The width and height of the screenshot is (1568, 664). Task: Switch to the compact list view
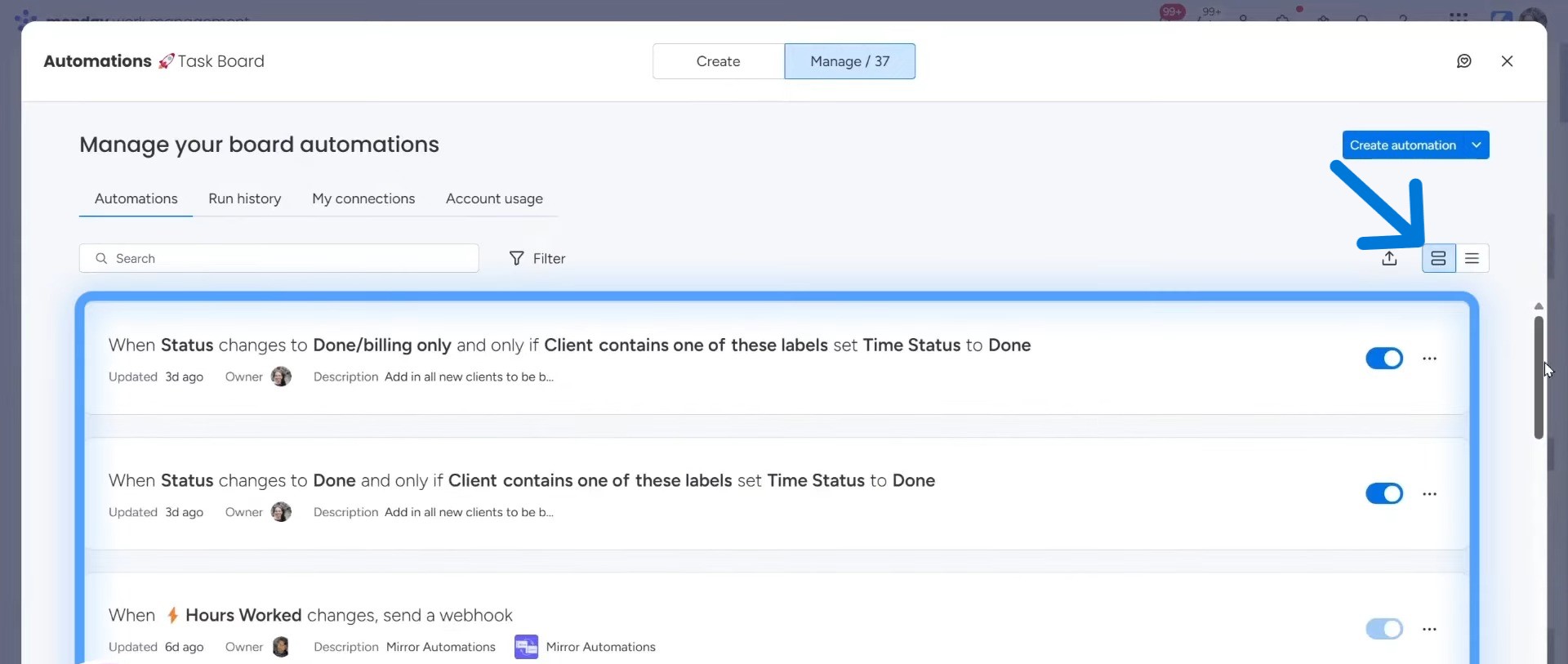[x=1472, y=258]
